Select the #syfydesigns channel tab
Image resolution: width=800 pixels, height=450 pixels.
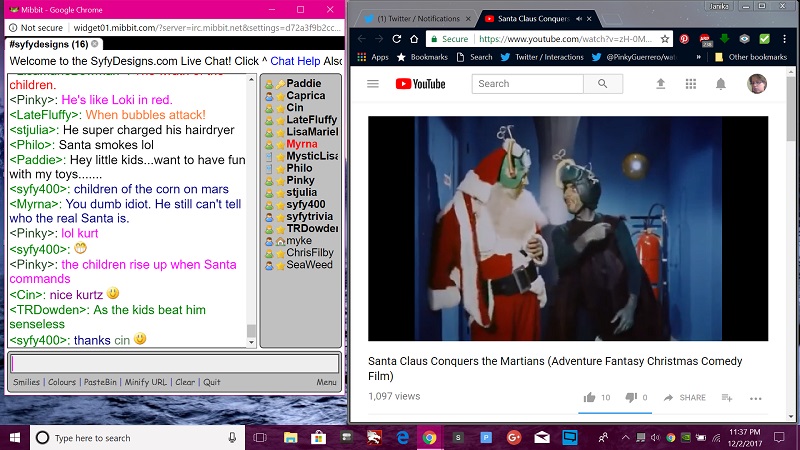coord(48,44)
